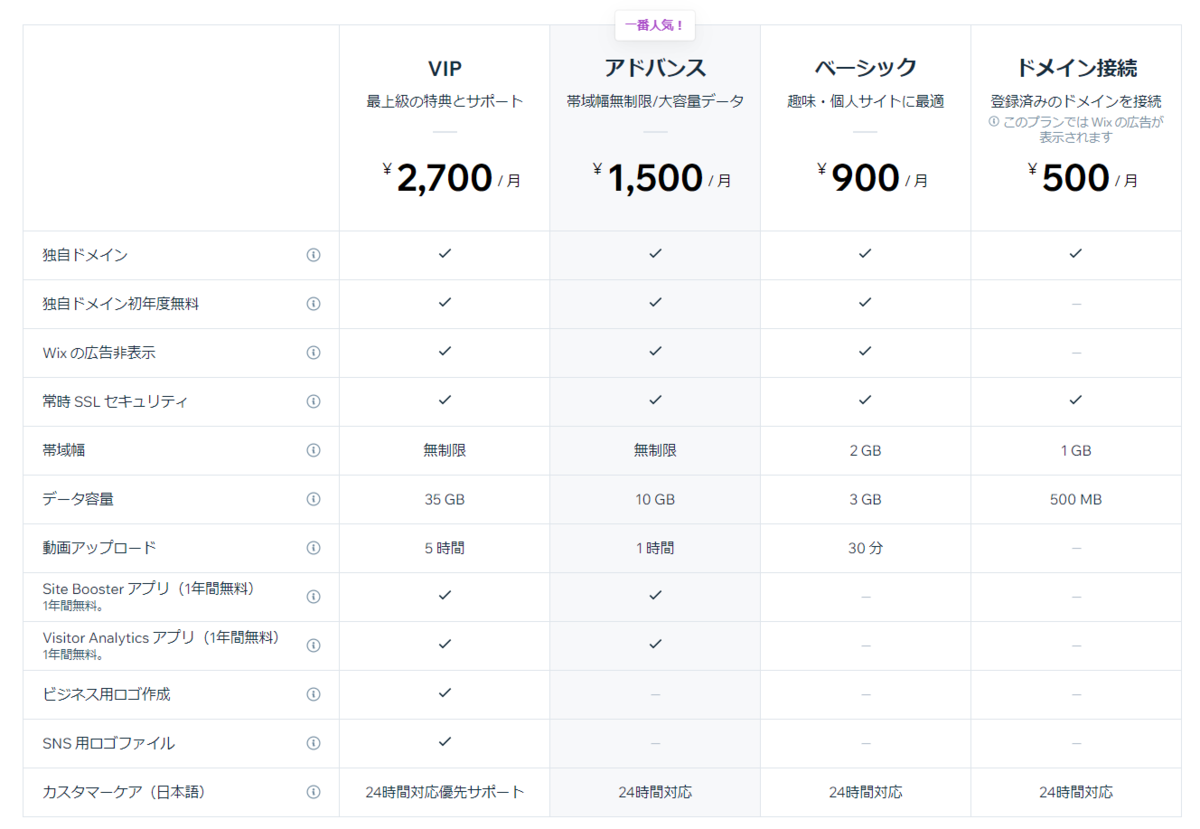The image size is (1200, 829).
Task: Select the ベーシック plan column header
Action: pyautogui.click(x=865, y=68)
